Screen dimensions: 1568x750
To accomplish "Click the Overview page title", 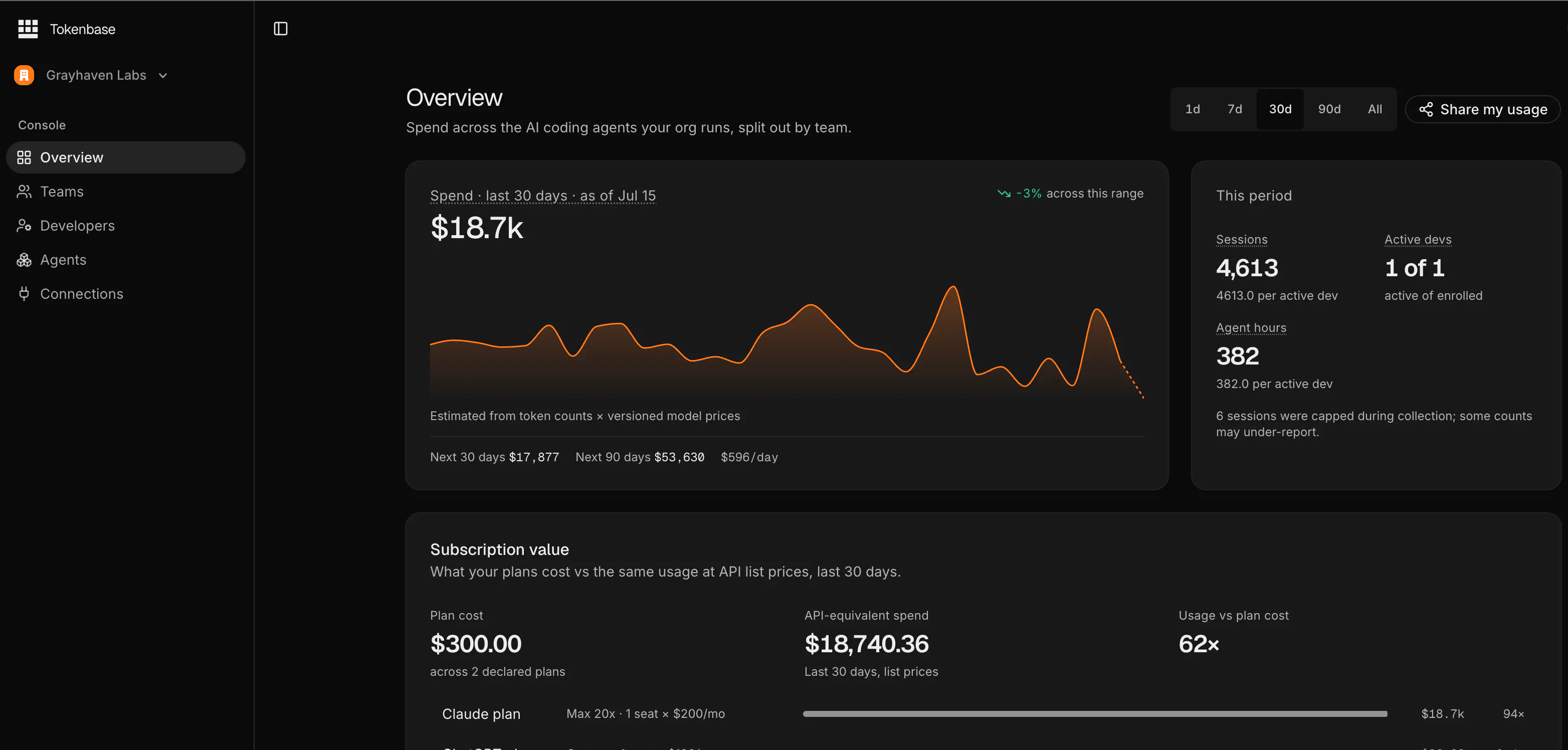I will [x=454, y=98].
